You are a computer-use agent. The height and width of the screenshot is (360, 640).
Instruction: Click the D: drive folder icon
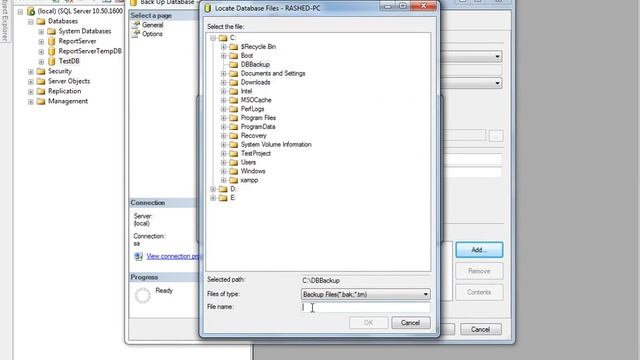223,189
